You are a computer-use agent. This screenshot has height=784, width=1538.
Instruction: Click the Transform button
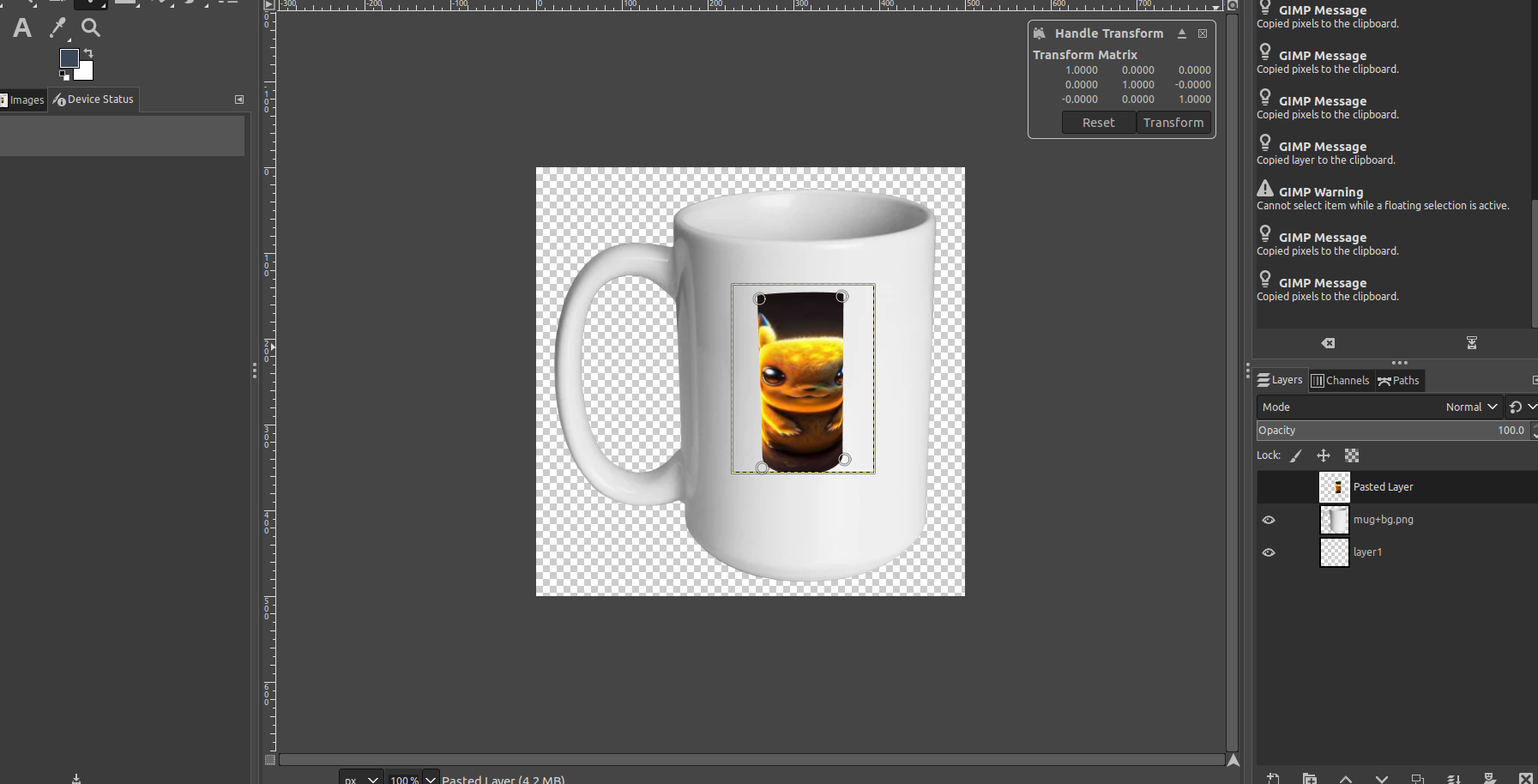pyautogui.click(x=1173, y=123)
